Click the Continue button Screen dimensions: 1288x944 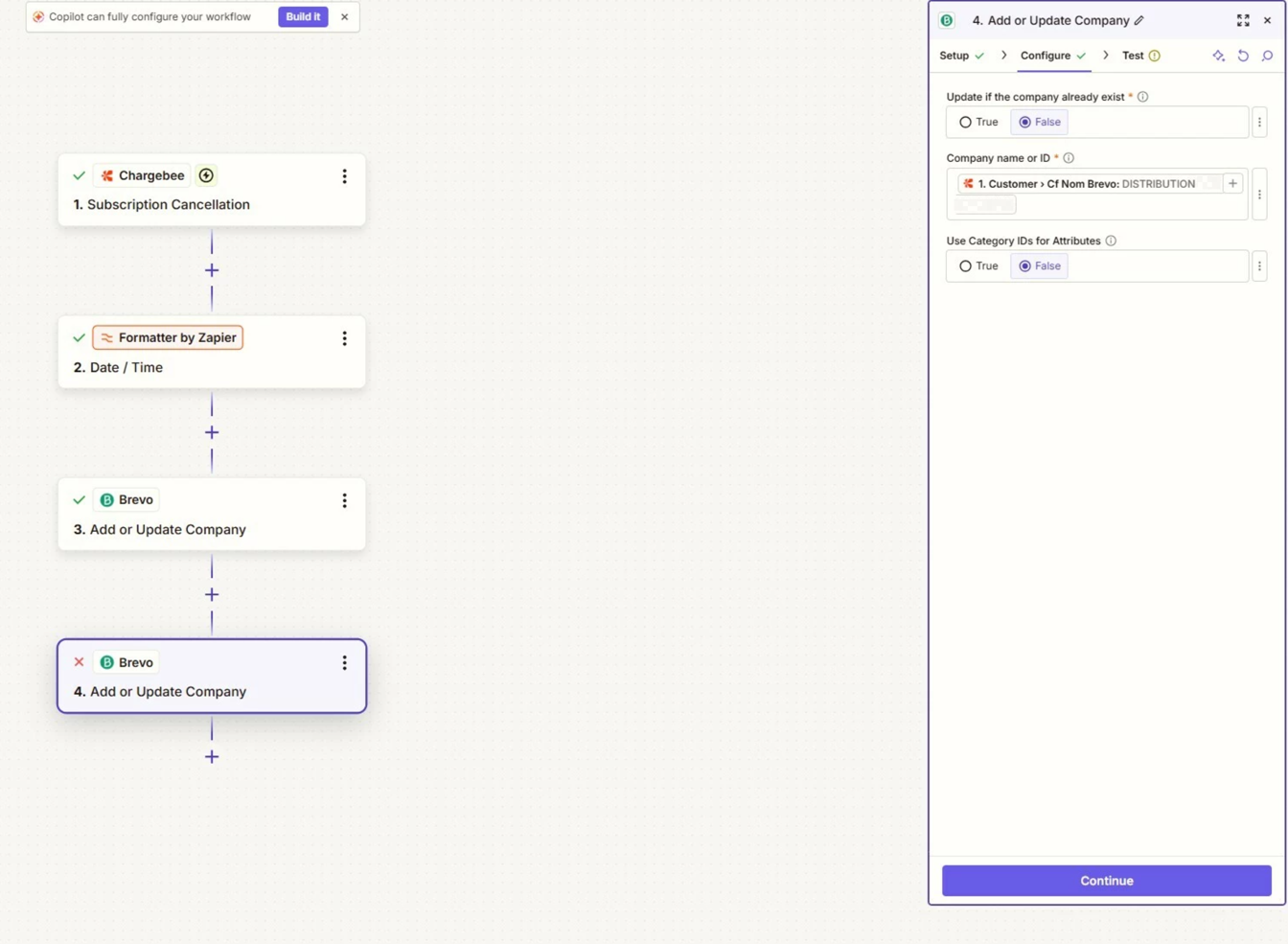(x=1106, y=881)
